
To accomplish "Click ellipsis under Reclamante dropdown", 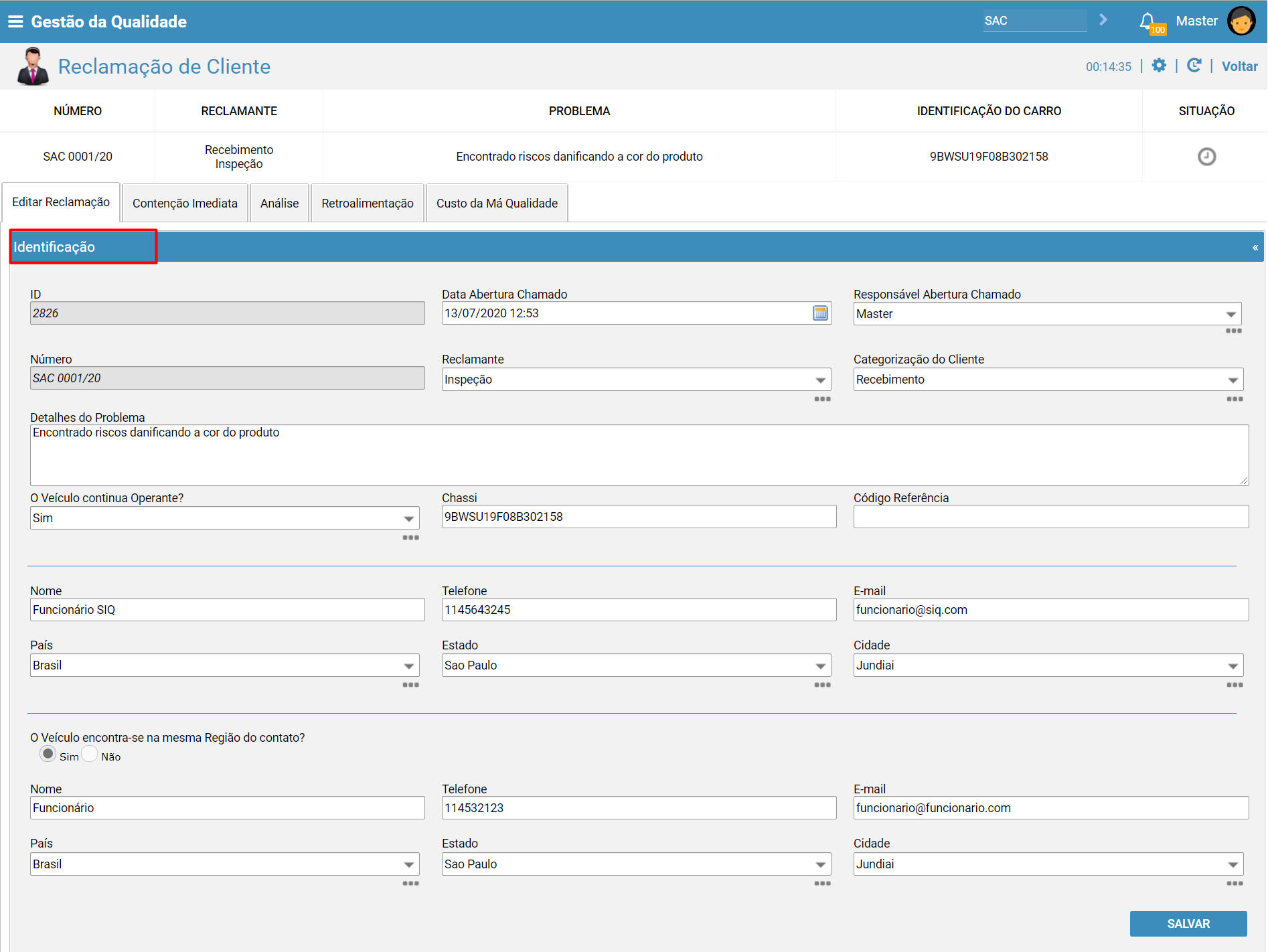I will click(x=822, y=399).
